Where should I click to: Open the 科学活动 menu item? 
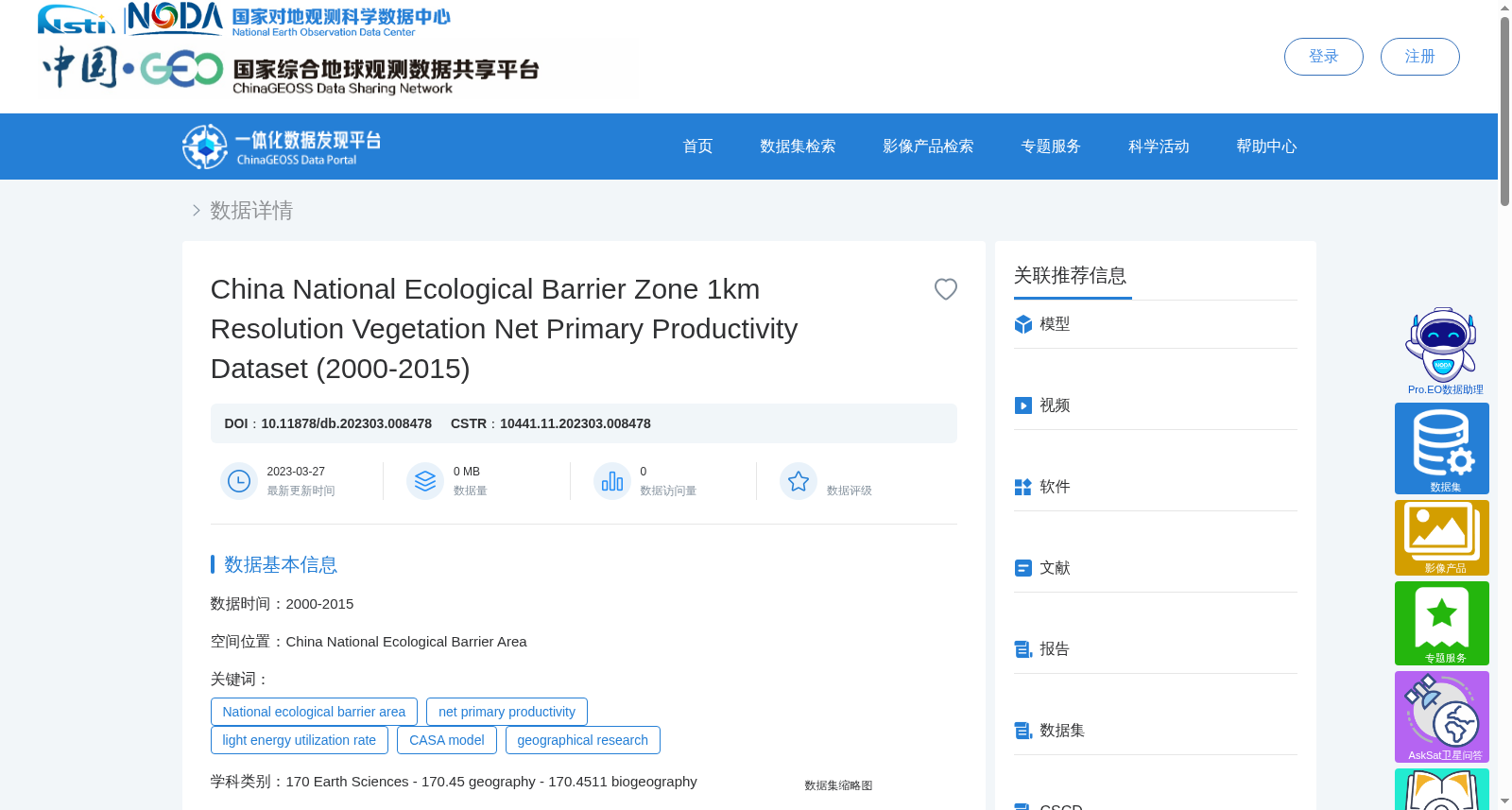pos(1159,146)
